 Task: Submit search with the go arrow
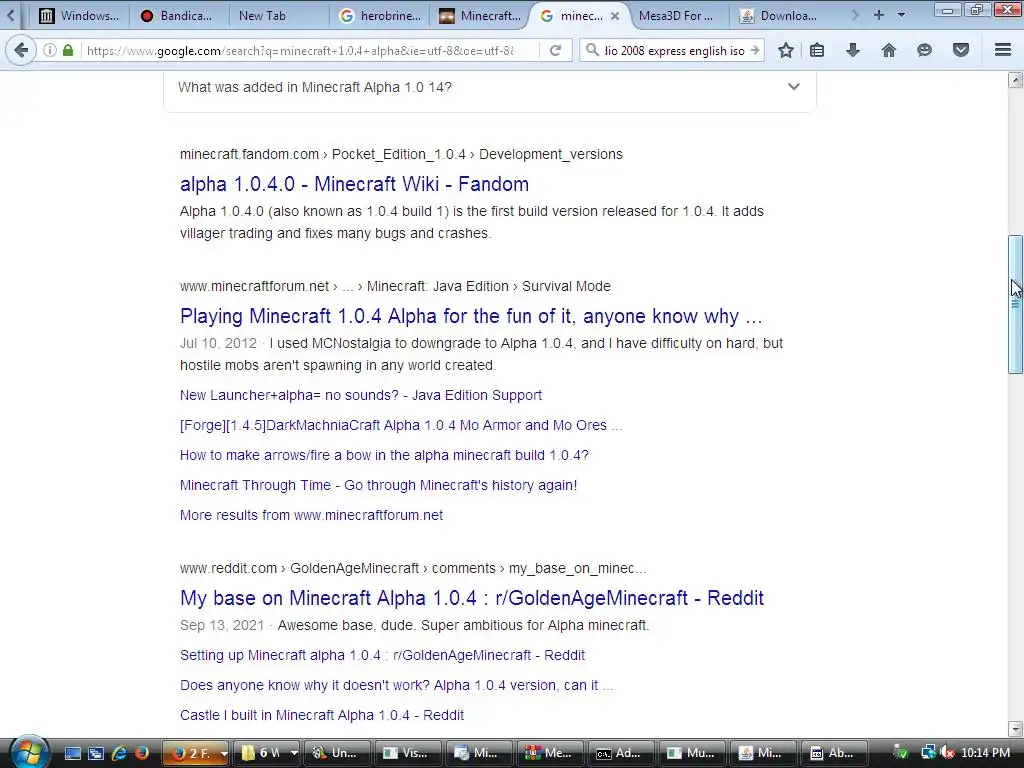click(755, 50)
